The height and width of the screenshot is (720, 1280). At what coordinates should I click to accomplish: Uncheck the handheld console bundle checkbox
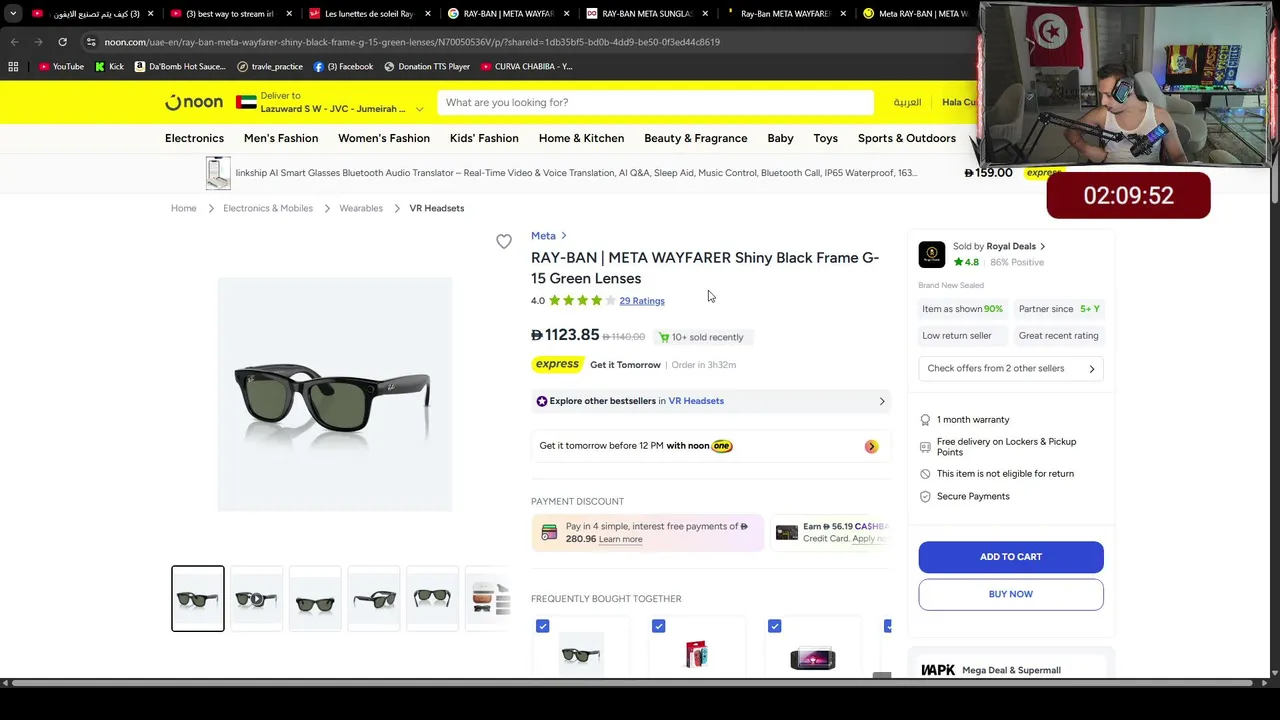coord(774,626)
